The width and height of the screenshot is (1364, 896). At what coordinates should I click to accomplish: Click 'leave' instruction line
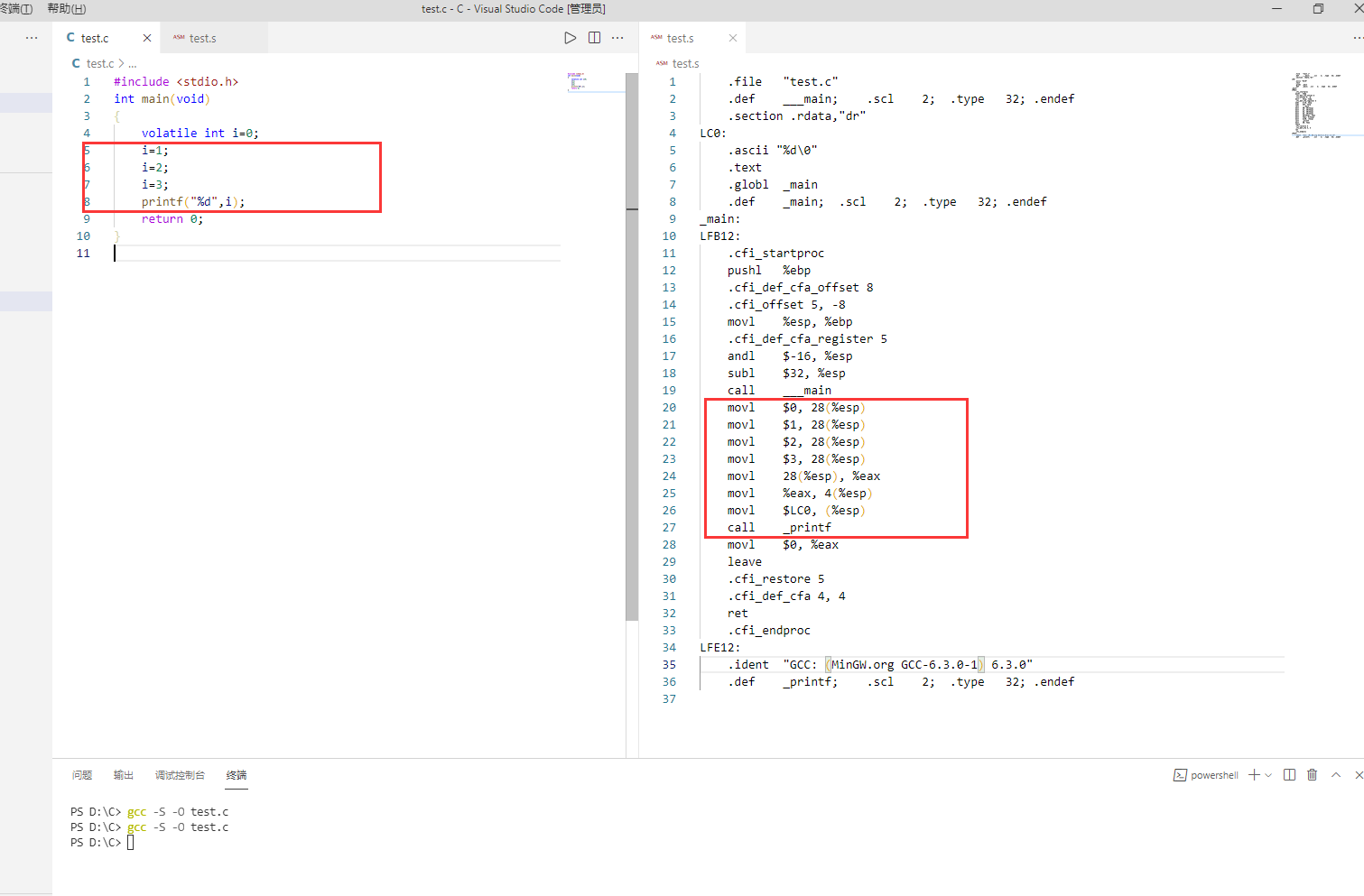click(x=745, y=561)
